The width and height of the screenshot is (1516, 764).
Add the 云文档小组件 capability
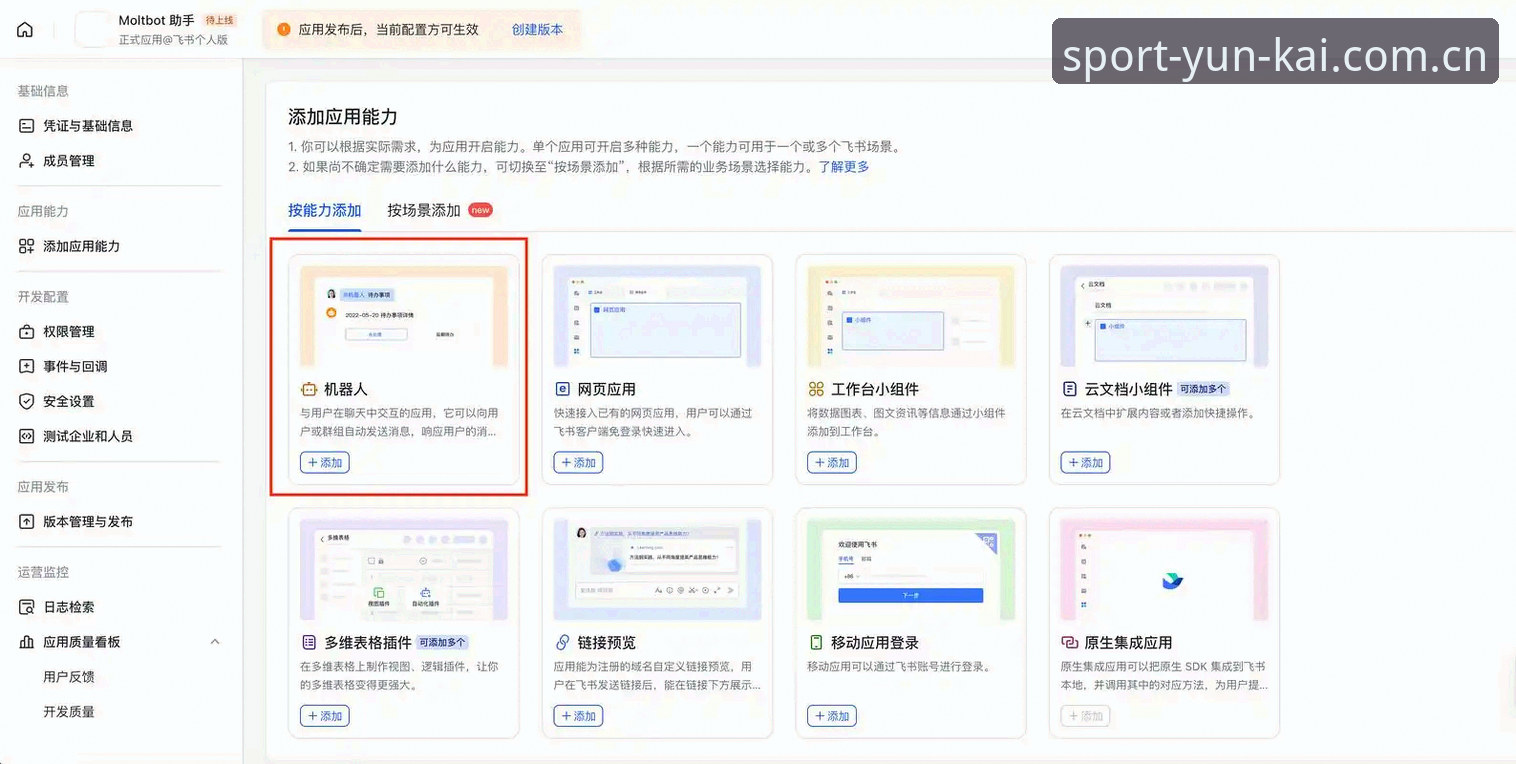pyautogui.click(x=1085, y=463)
